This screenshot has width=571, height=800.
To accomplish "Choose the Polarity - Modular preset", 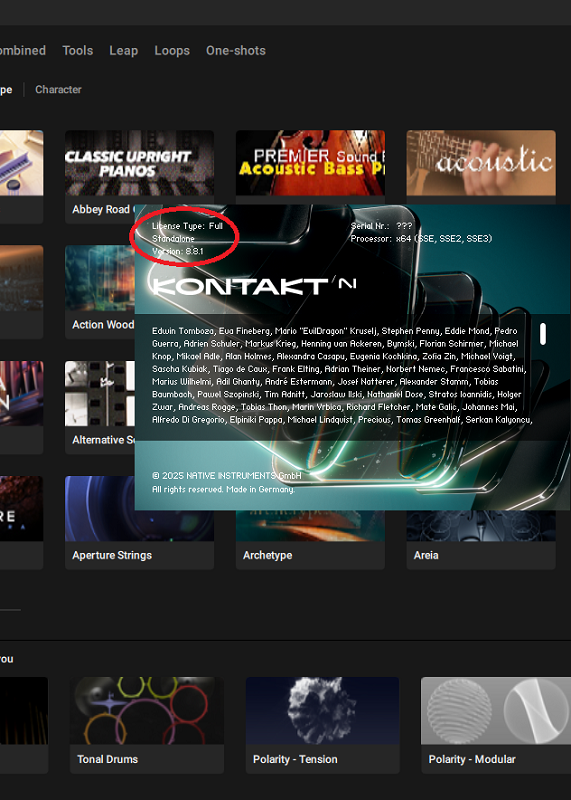I will [x=496, y=725].
